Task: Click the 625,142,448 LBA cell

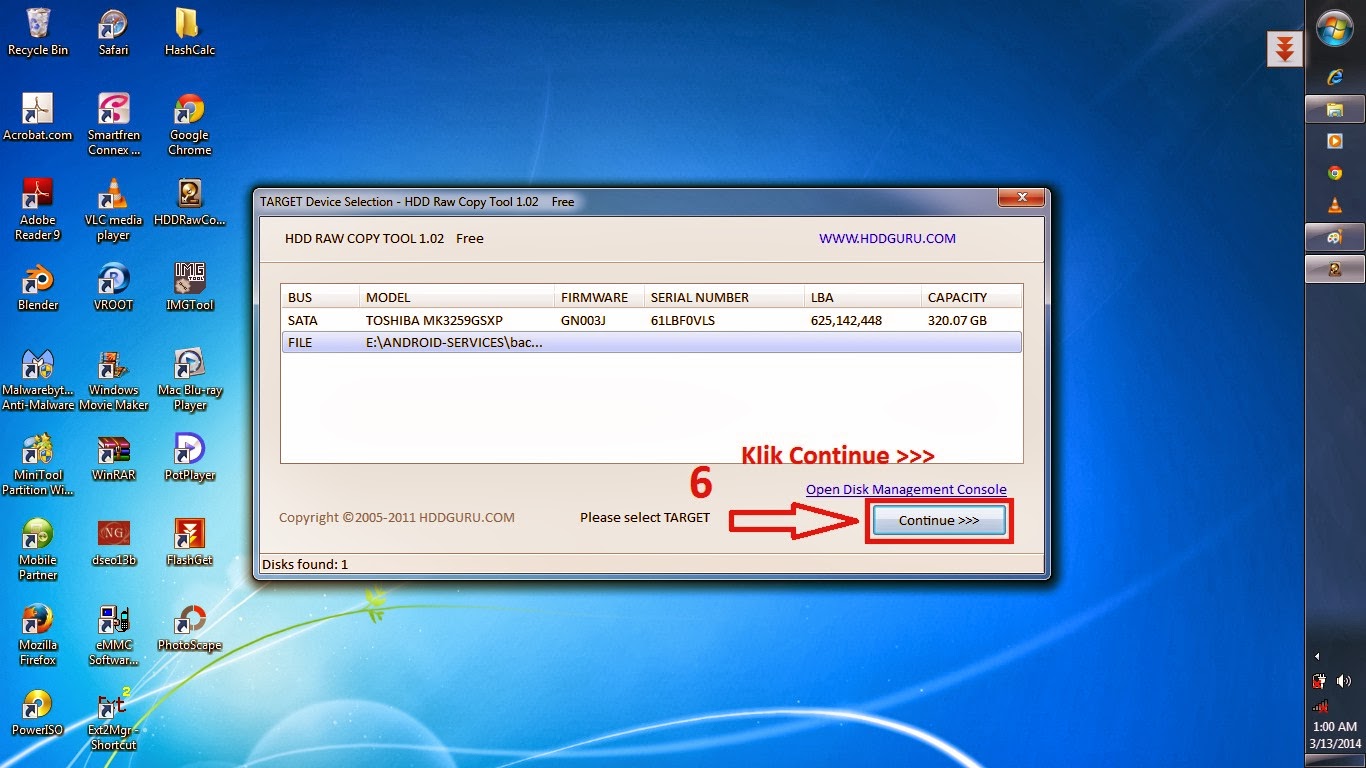Action: (x=846, y=321)
